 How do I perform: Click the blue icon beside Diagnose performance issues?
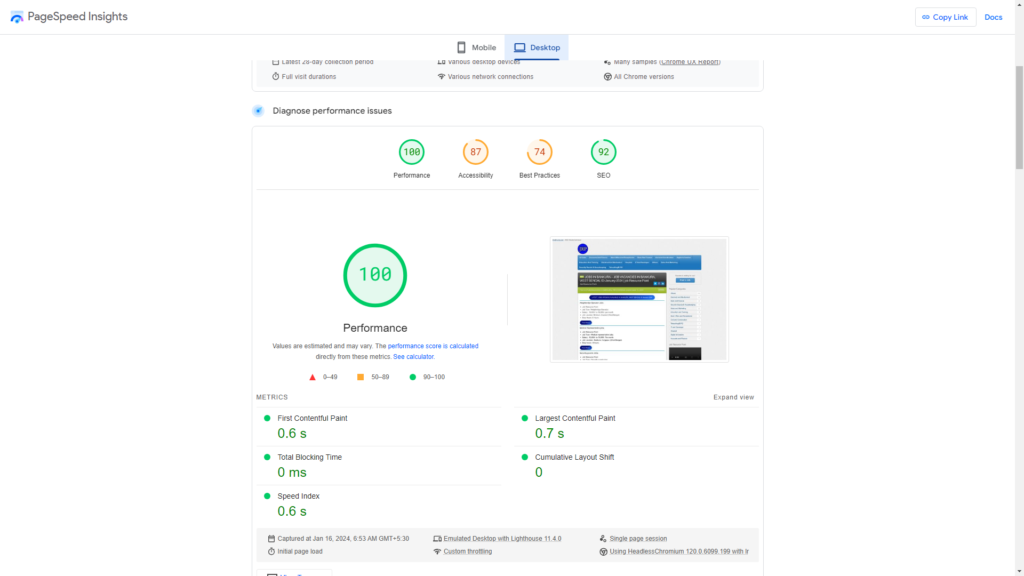pos(259,111)
